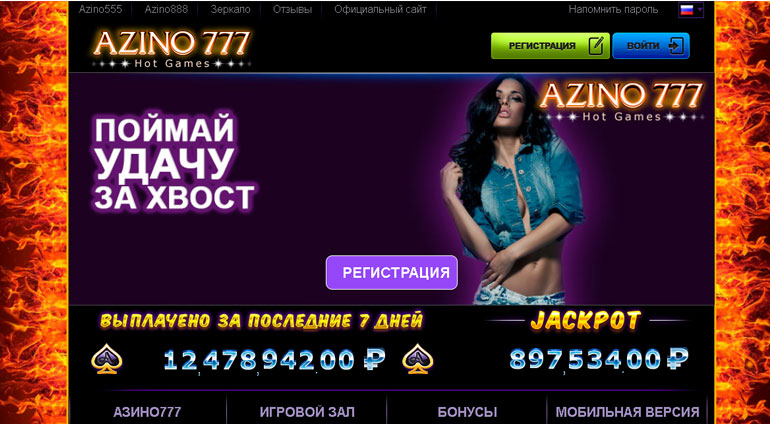Click the door-arrow icon on Войти

676,46
